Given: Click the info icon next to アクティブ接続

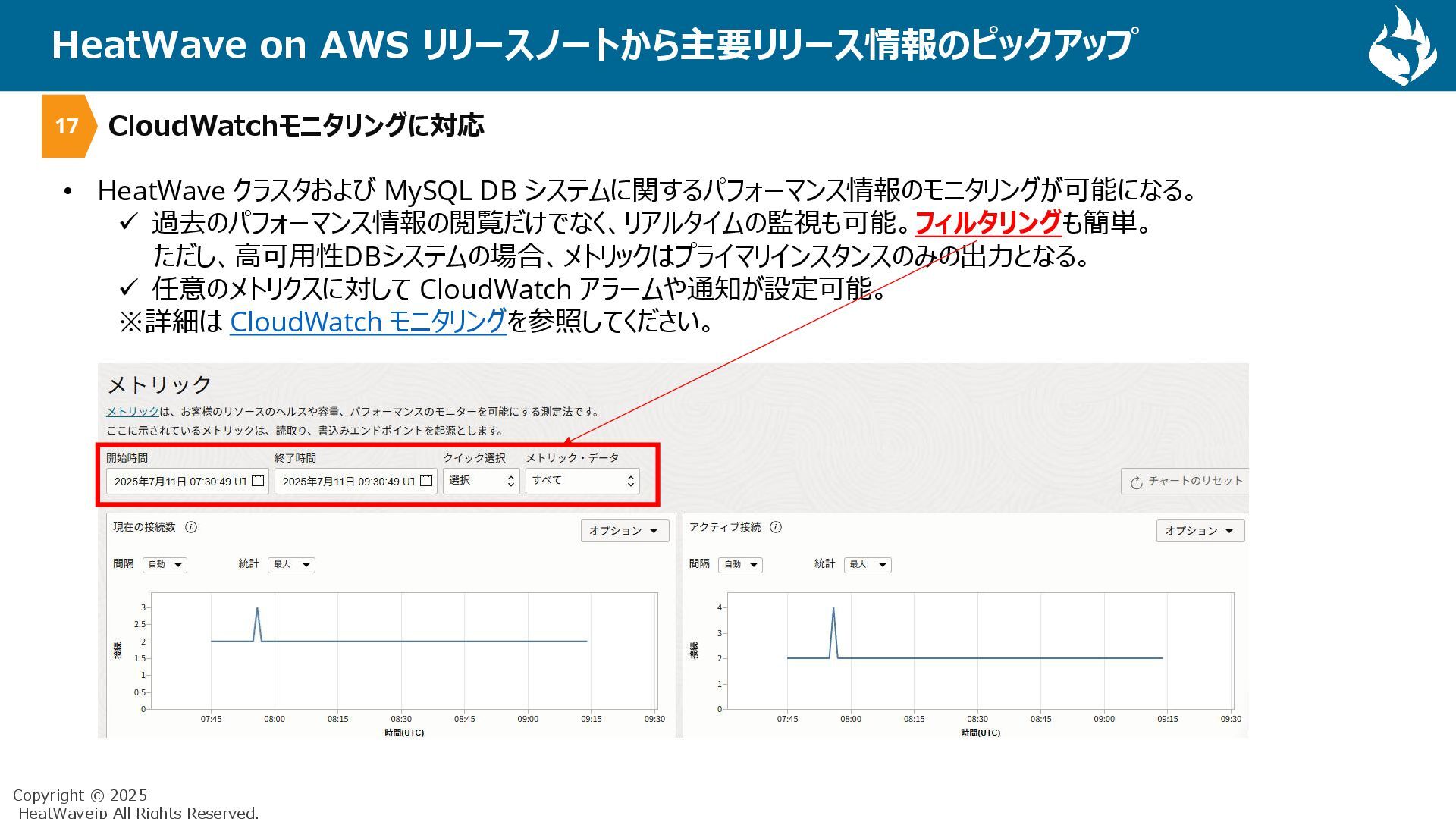Looking at the screenshot, I should click(776, 527).
